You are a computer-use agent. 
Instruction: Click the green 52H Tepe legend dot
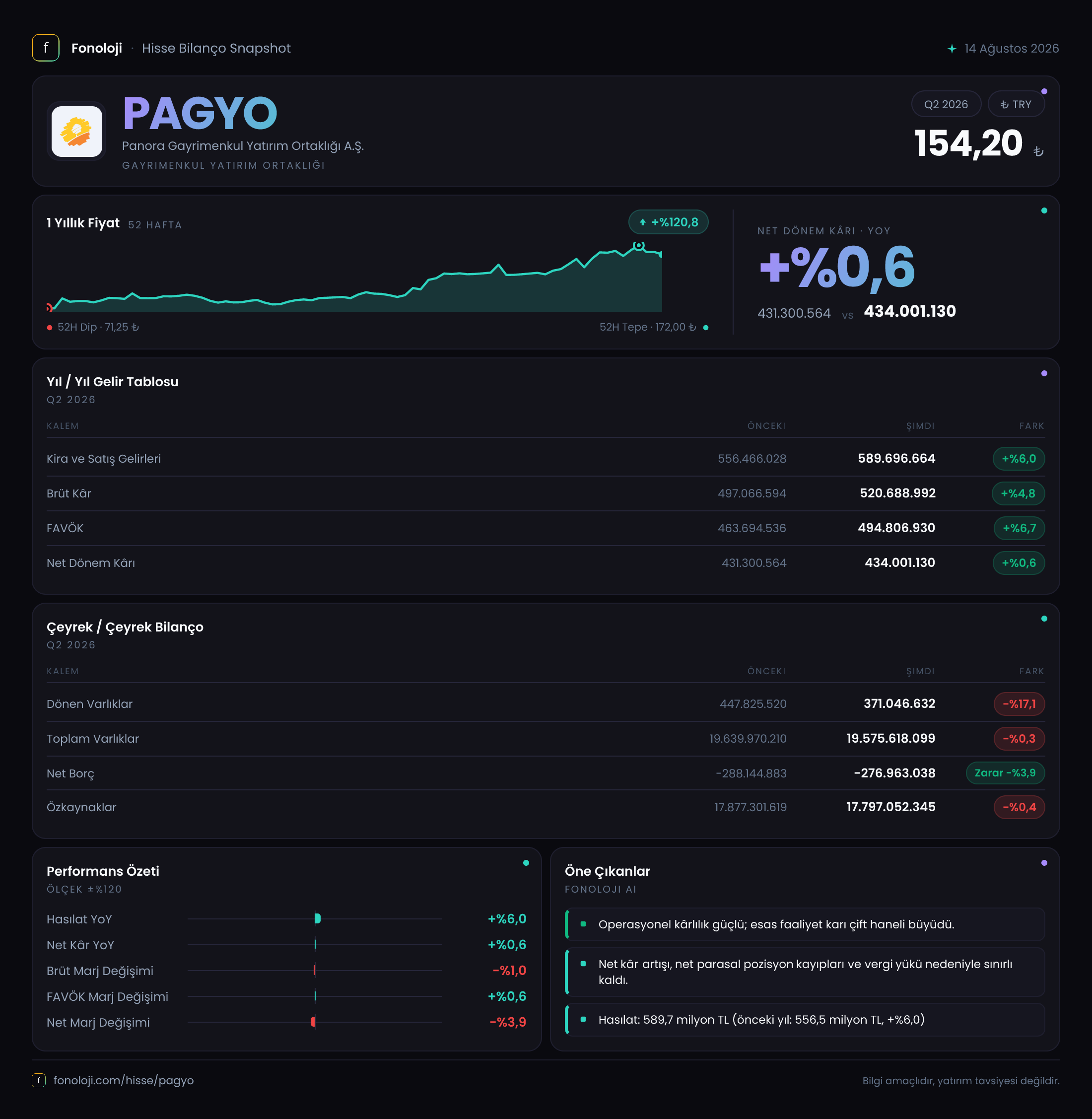(x=705, y=328)
